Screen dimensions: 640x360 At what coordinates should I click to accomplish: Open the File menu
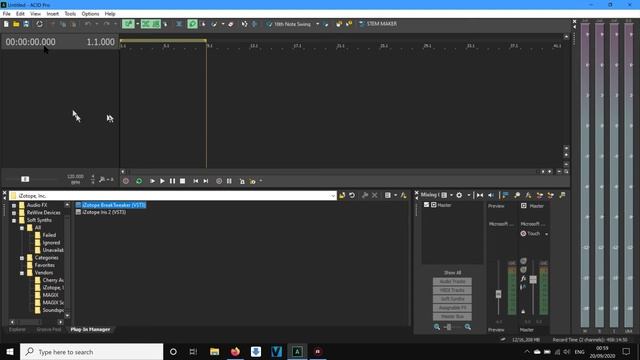click(x=7, y=14)
